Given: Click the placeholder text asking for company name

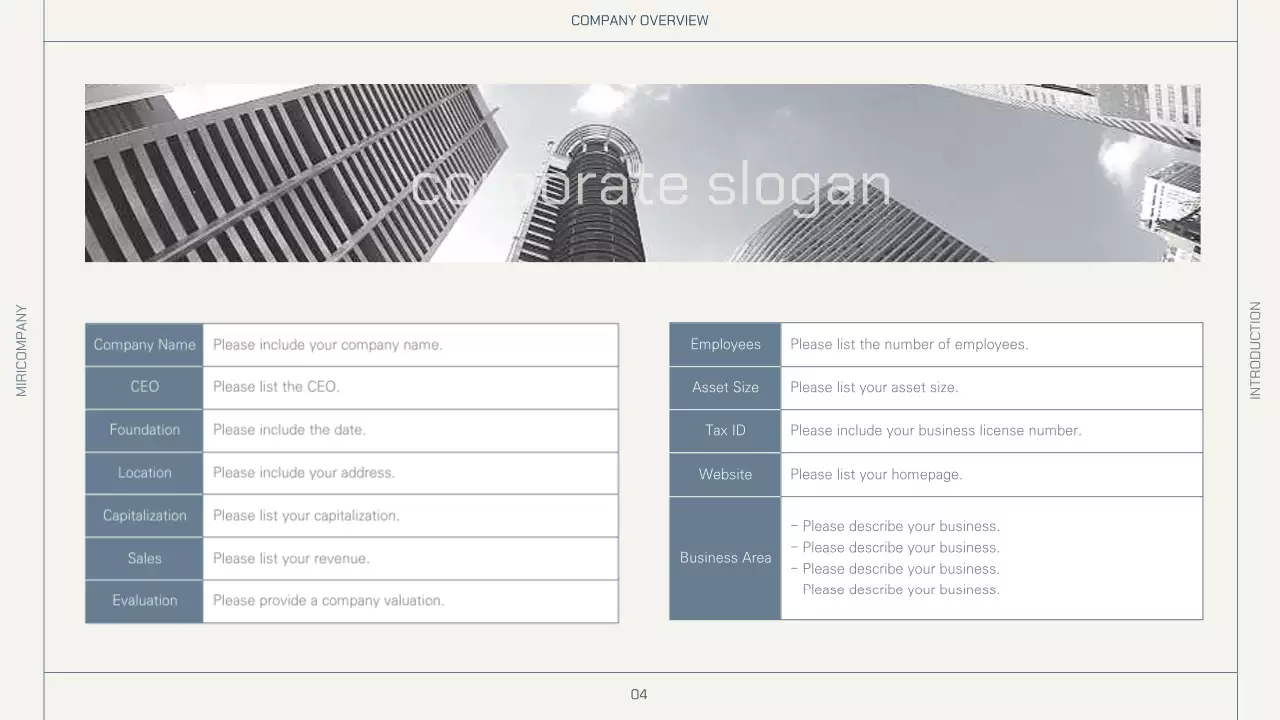Looking at the screenshot, I should [x=328, y=344].
